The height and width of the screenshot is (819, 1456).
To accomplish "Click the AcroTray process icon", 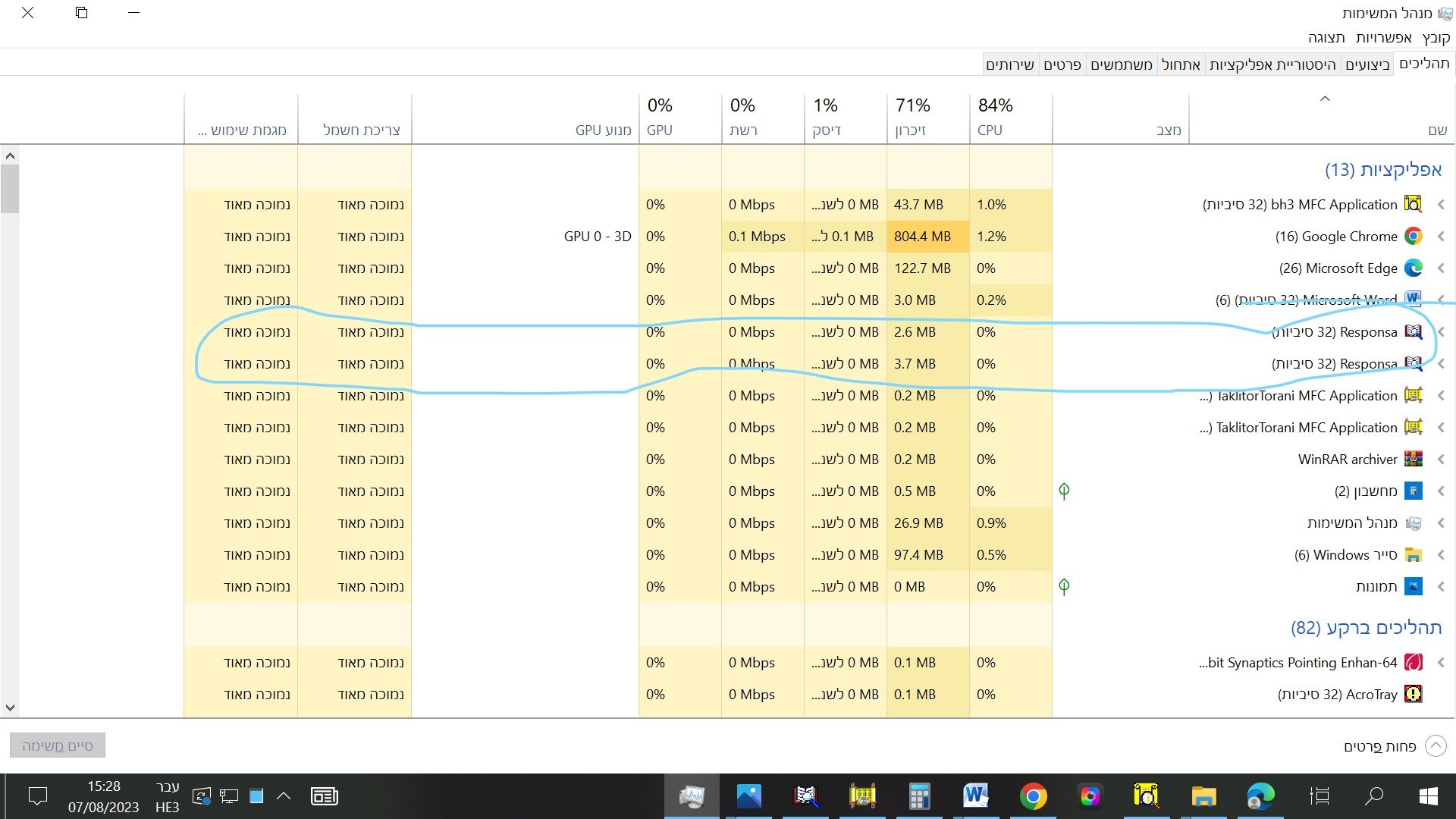I will coord(1413,694).
